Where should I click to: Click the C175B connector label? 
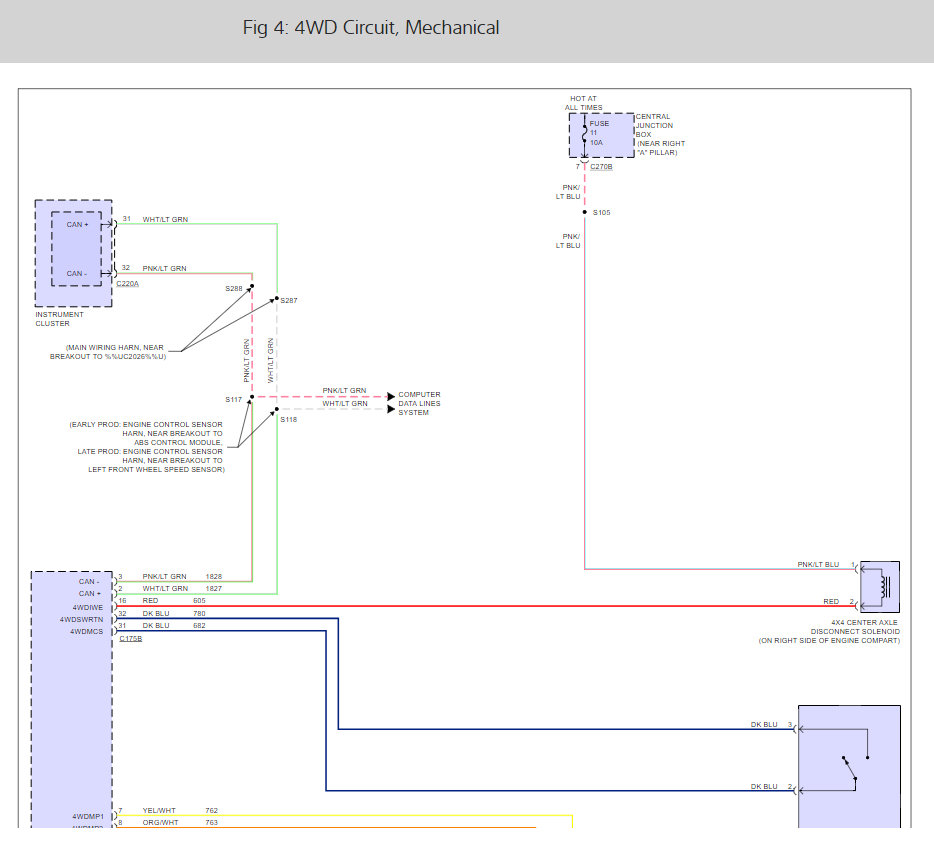tap(130, 639)
